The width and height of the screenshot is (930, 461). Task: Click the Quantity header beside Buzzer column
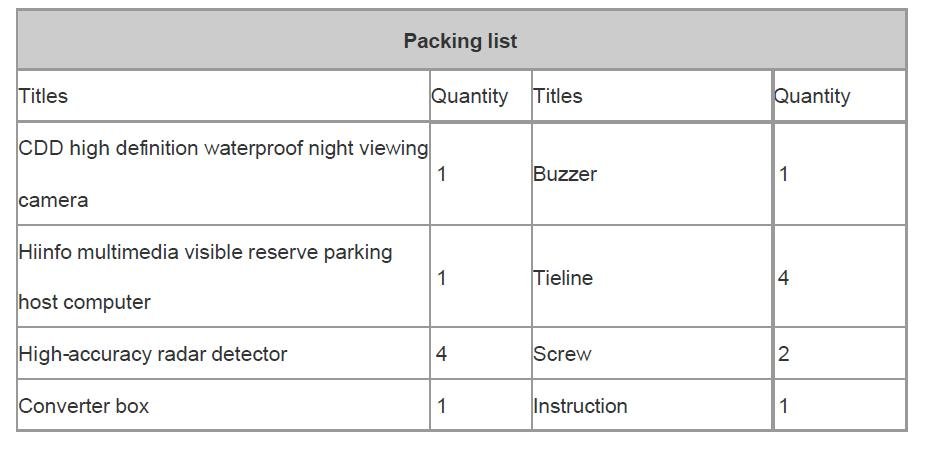[469, 96]
